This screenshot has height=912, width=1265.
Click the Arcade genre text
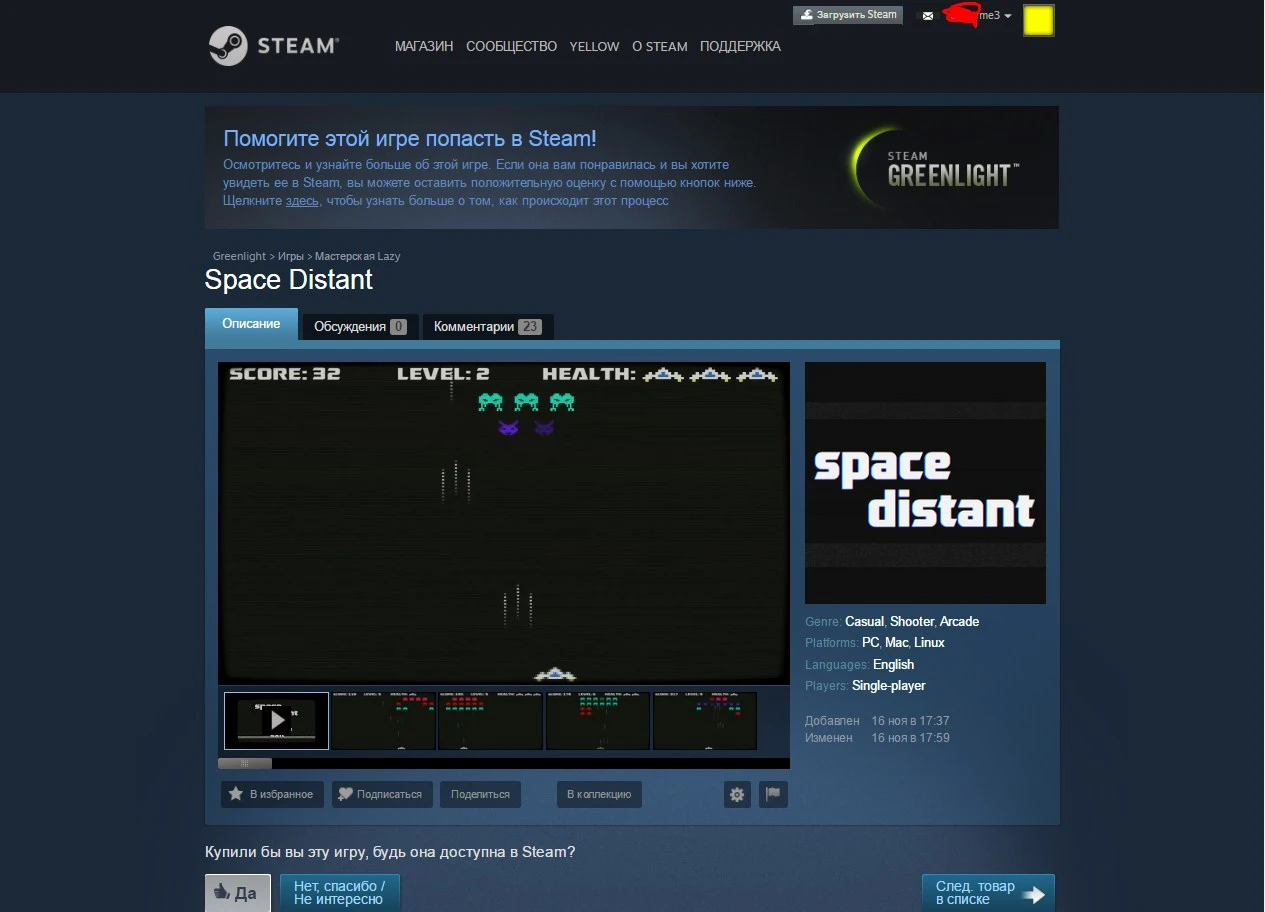[x=959, y=622]
